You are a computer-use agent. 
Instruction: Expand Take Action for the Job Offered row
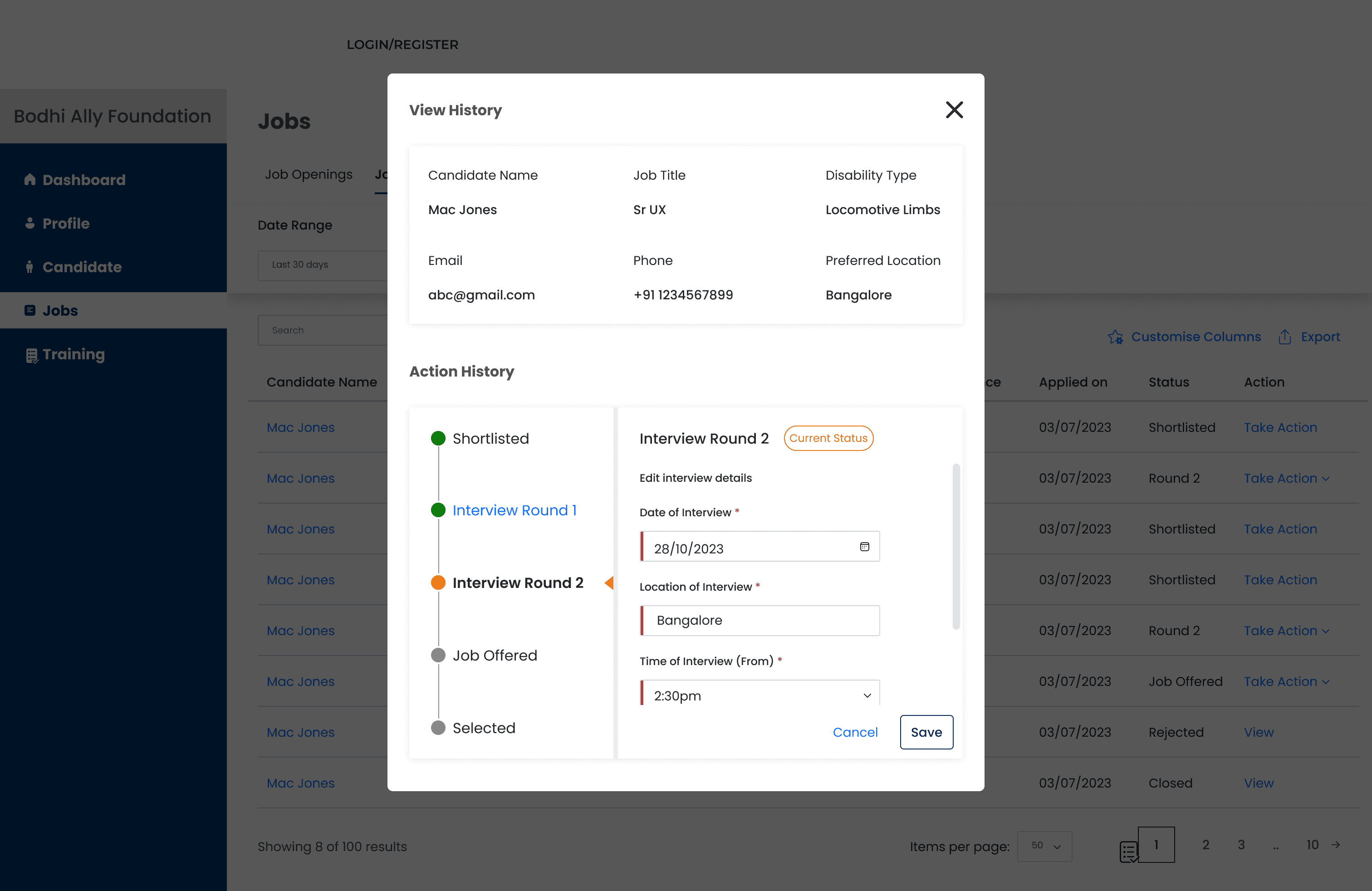(x=1285, y=681)
